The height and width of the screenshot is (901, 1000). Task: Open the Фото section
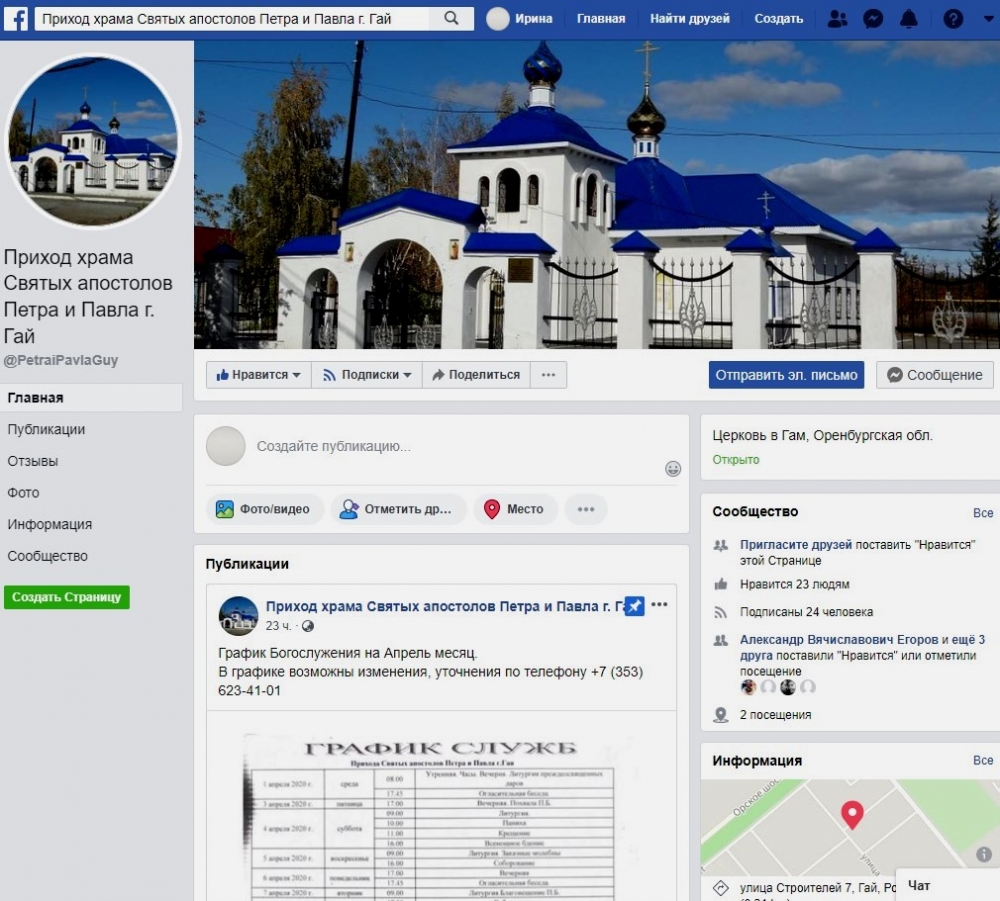pyautogui.click(x=23, y=493)
